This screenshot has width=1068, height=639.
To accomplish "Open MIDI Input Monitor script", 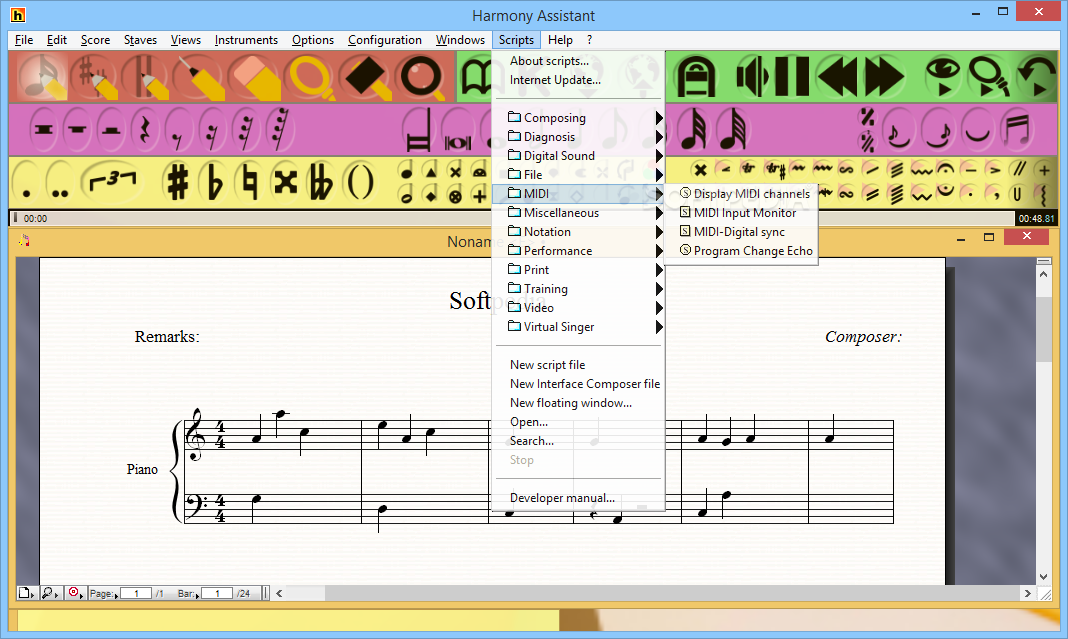I will [744, 213].
